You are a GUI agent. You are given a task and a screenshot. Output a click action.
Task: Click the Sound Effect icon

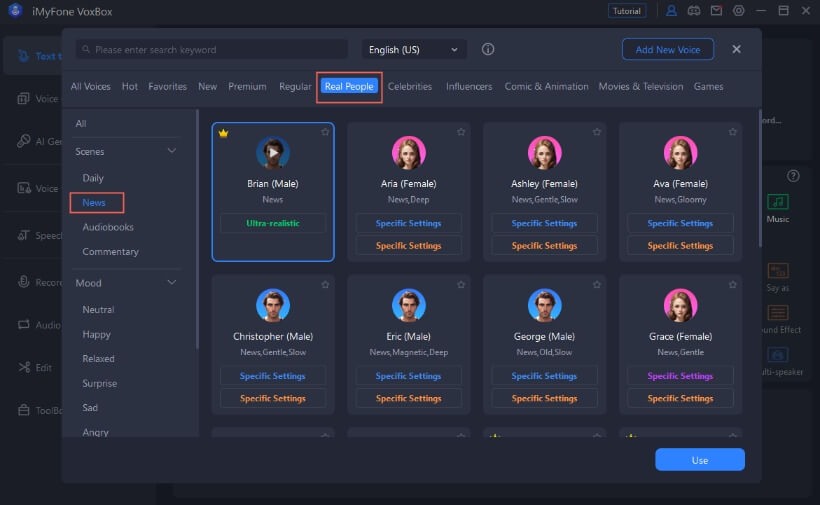[778, 313]
